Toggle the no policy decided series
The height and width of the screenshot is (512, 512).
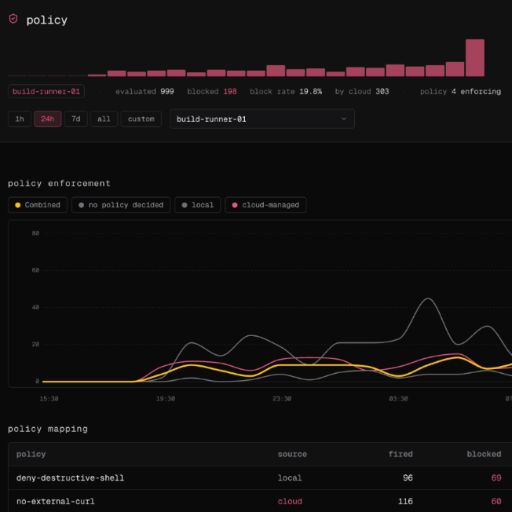[121, 205]
